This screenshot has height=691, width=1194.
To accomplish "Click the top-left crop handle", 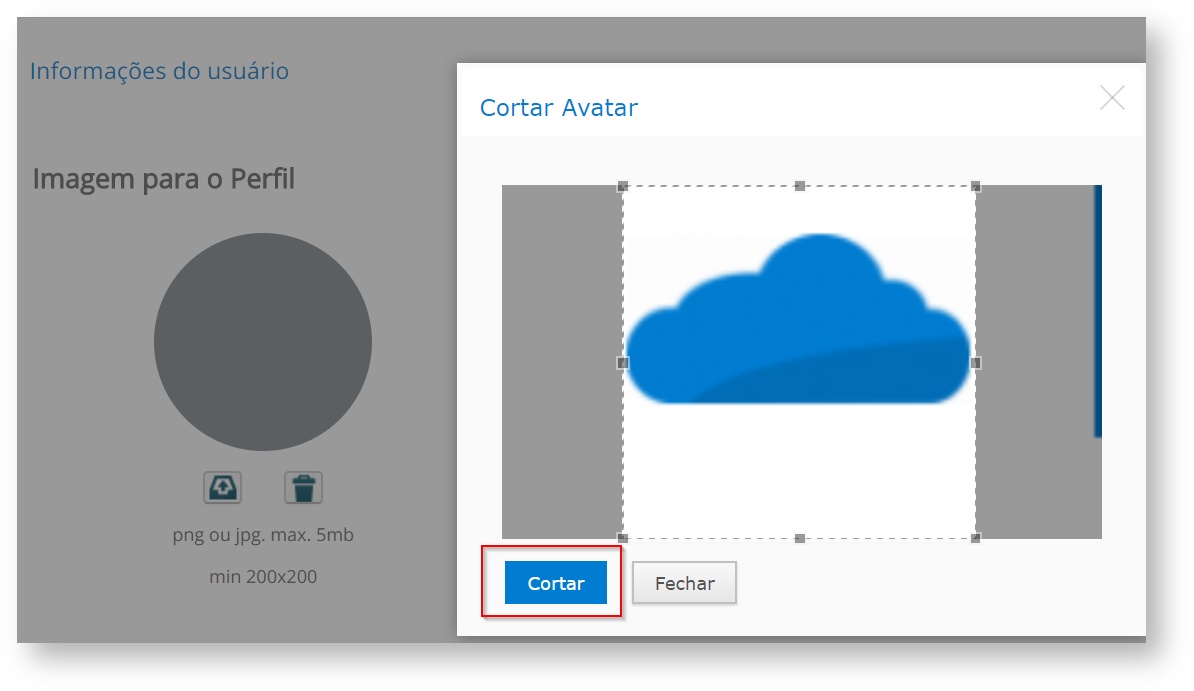I will point(622,186).
